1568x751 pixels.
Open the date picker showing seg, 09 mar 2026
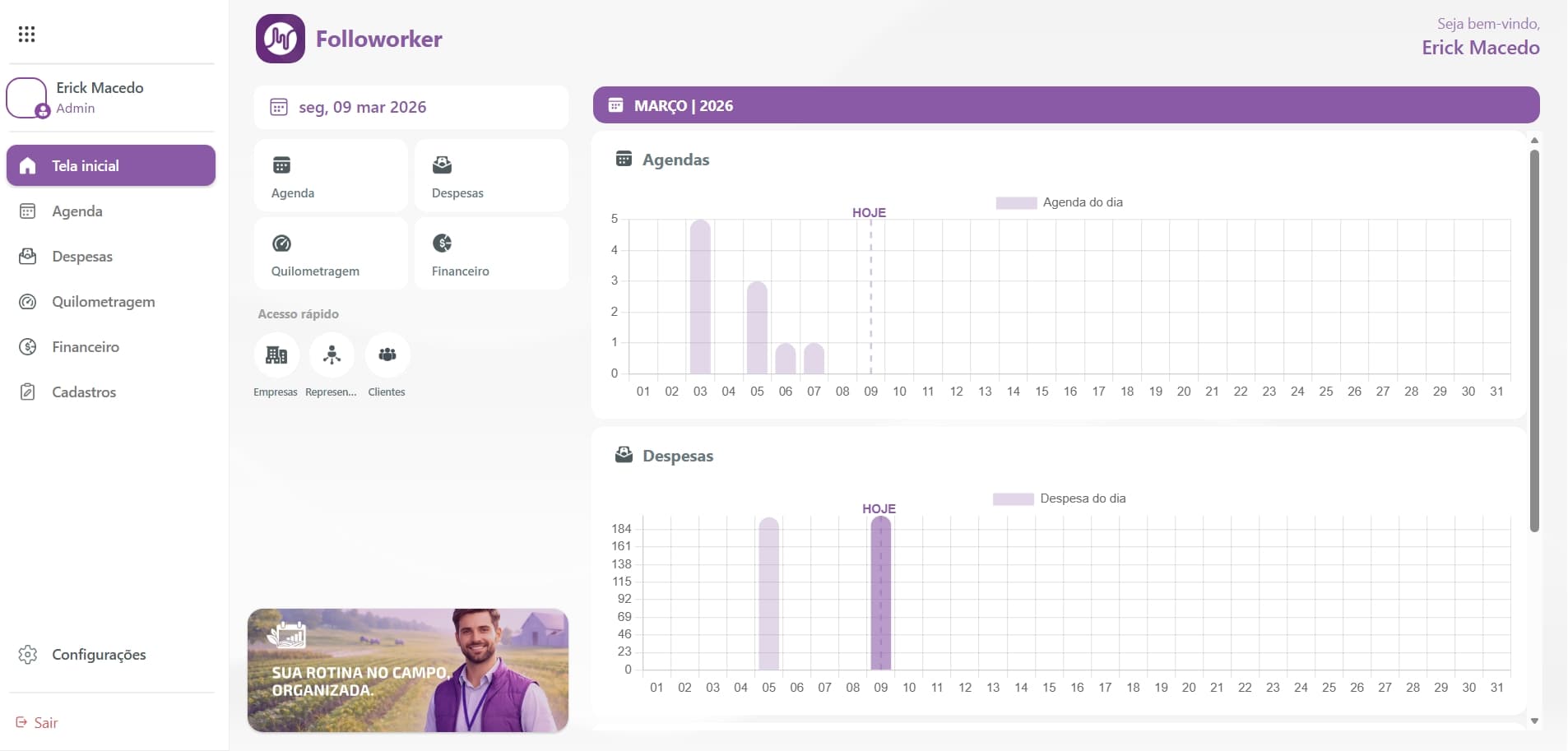(411, 107)
